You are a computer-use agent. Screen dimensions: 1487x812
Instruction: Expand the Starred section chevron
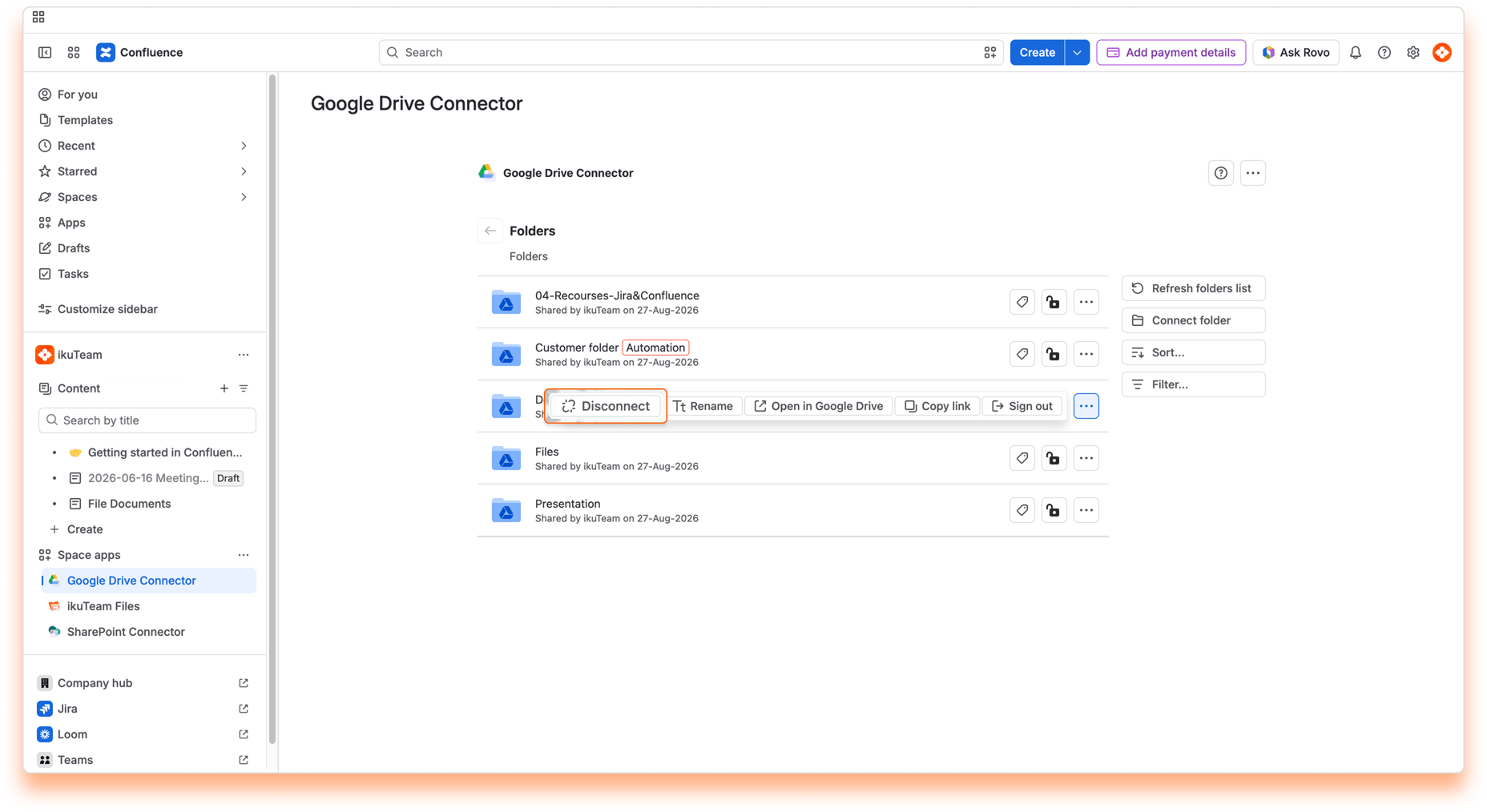point(244,171)
